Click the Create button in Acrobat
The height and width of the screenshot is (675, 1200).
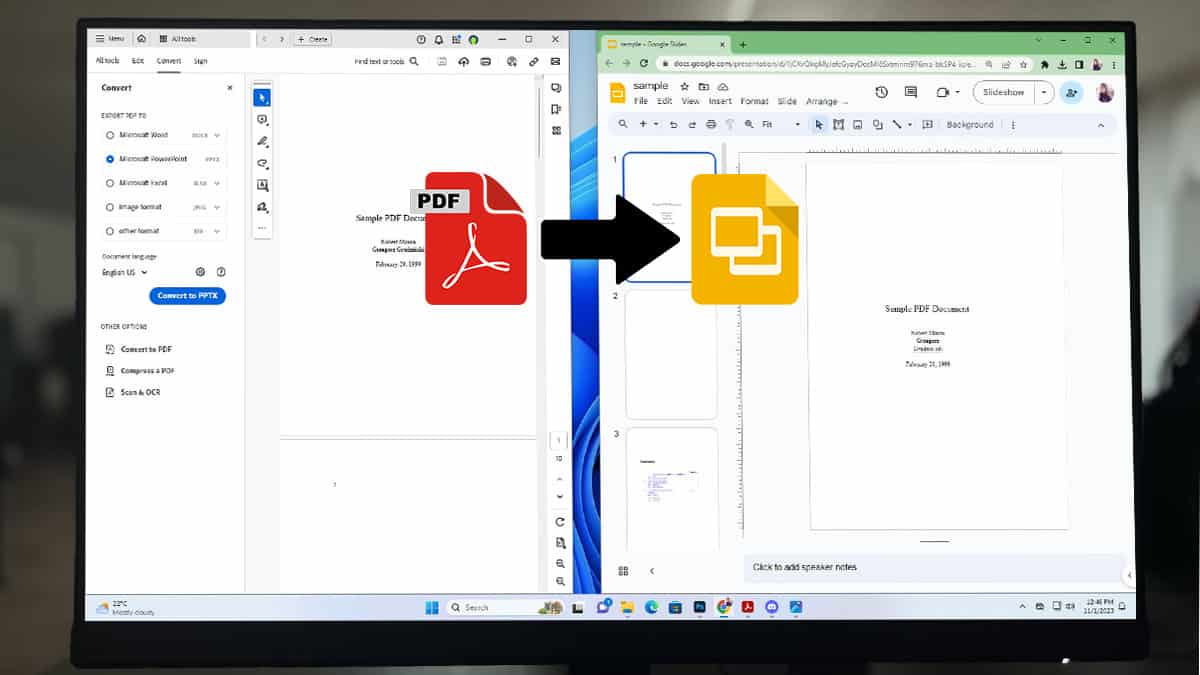pyautogui.click(x=313, y=39)
